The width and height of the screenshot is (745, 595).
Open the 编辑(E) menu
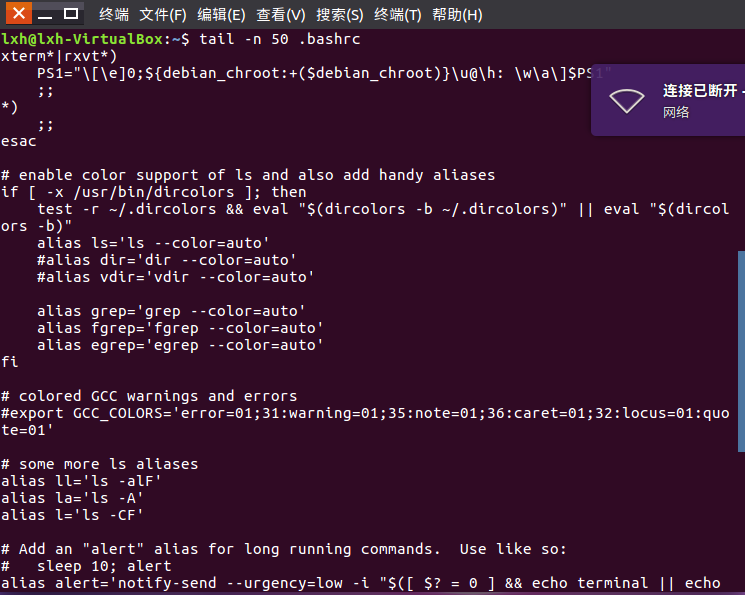221,15
